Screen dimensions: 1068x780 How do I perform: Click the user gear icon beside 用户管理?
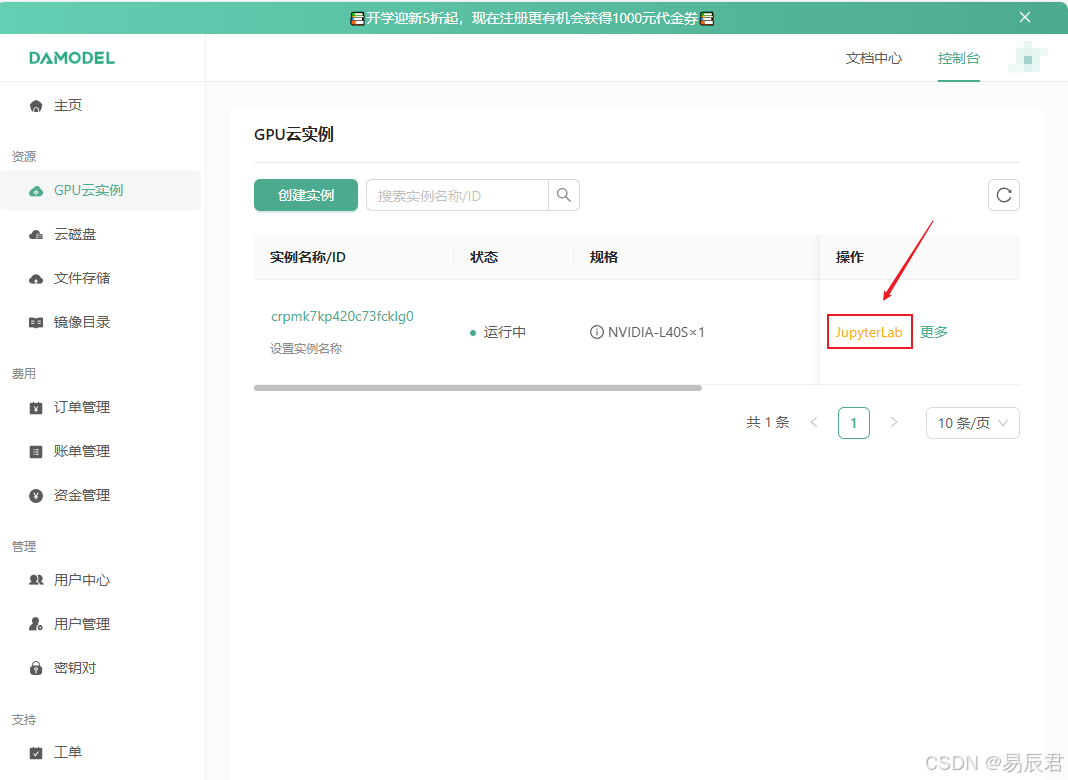[x=36, y=624]
